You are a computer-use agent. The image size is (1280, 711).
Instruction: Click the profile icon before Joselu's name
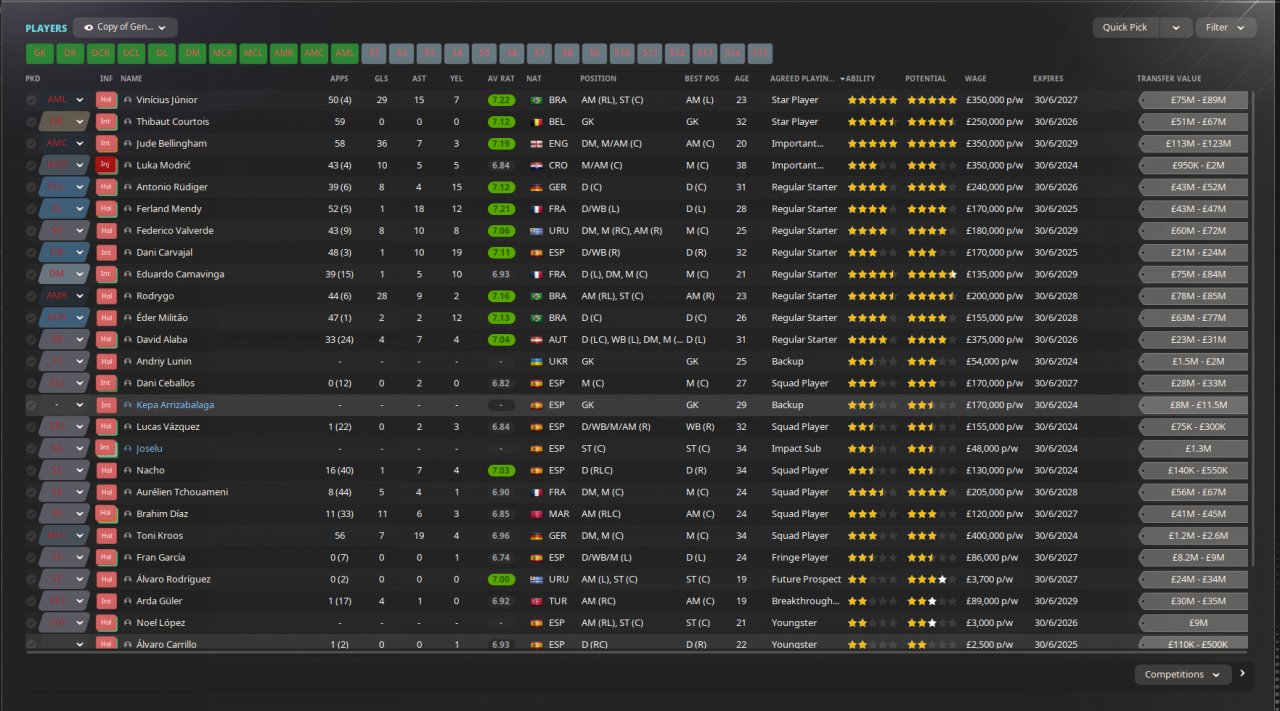128,449
